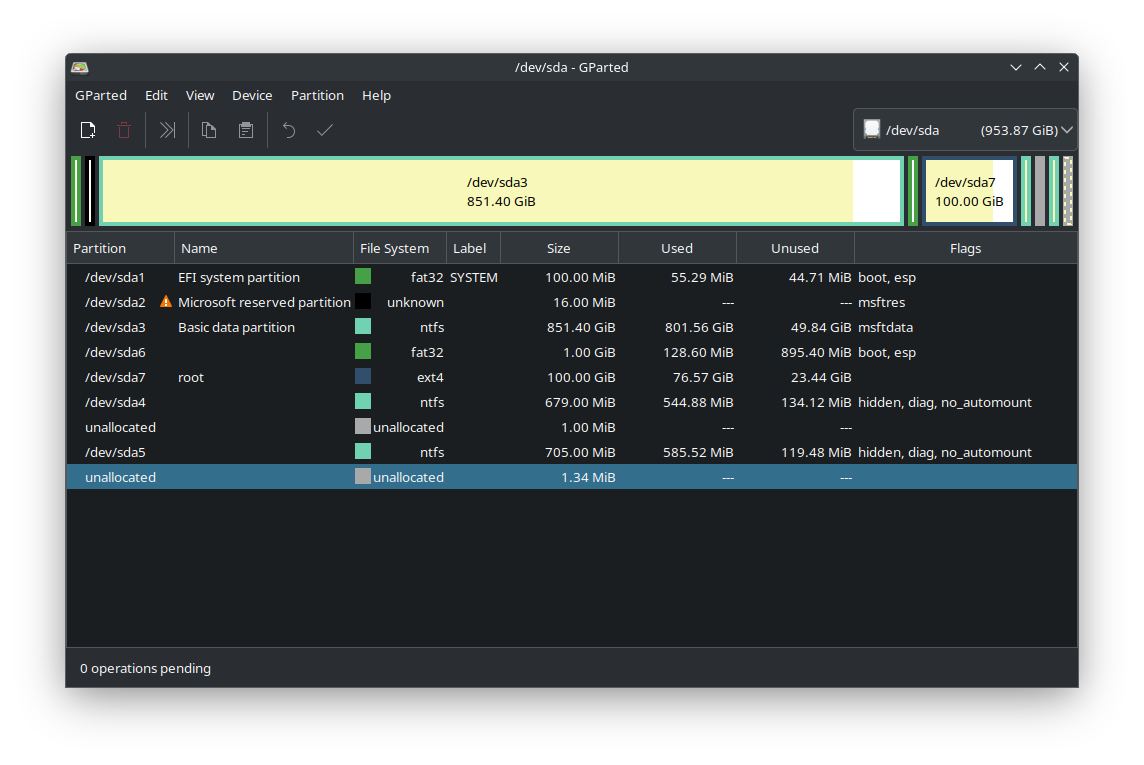Click the "Microsoft reserved partition" name
Screen dimensions: 1144x765
(x=264, y=302)
